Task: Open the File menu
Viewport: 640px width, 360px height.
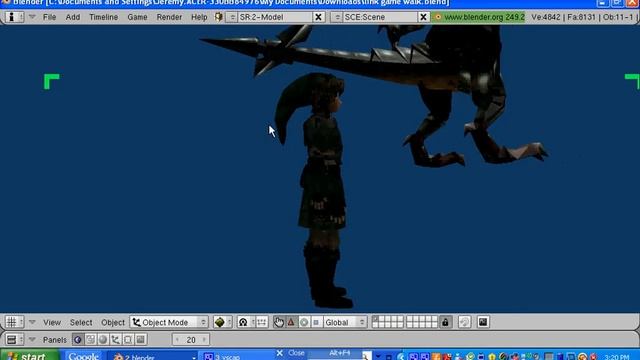Action: (49, 17)
